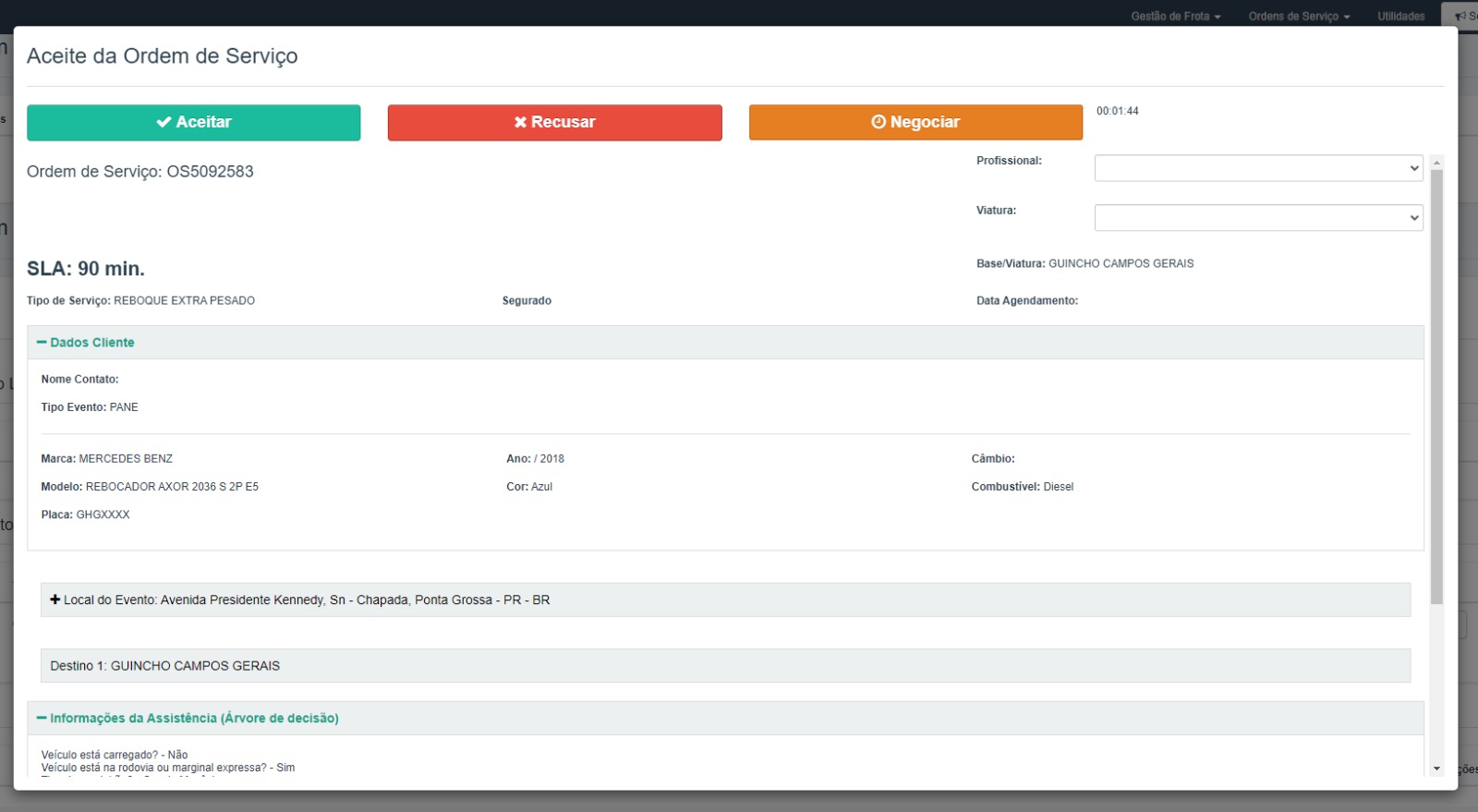Click the order number OS5092583
Image resolution: width=1478 pixels, height=812 pixels.
(x=210, y=172)
